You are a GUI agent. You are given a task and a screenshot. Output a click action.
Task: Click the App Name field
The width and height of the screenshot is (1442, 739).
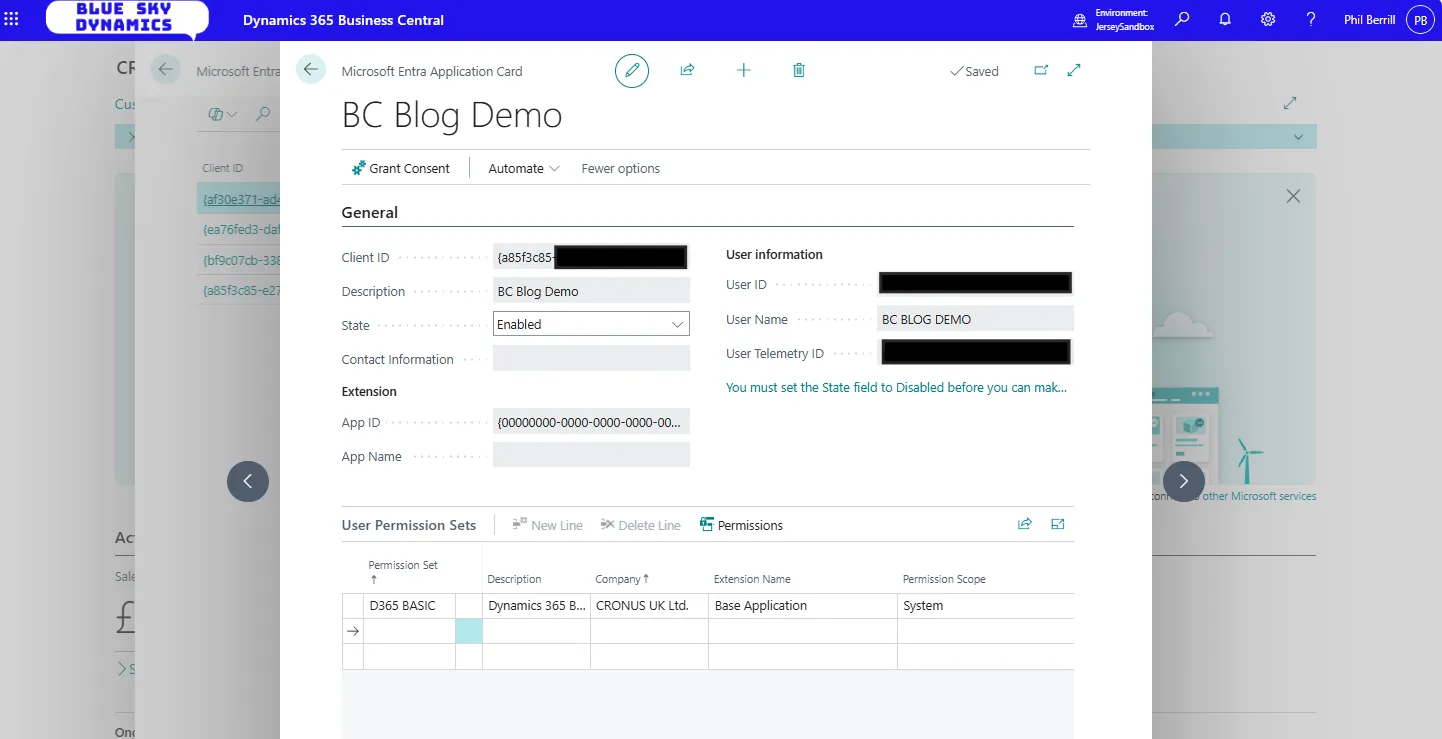pyautogui.click(x=591, y=455)
